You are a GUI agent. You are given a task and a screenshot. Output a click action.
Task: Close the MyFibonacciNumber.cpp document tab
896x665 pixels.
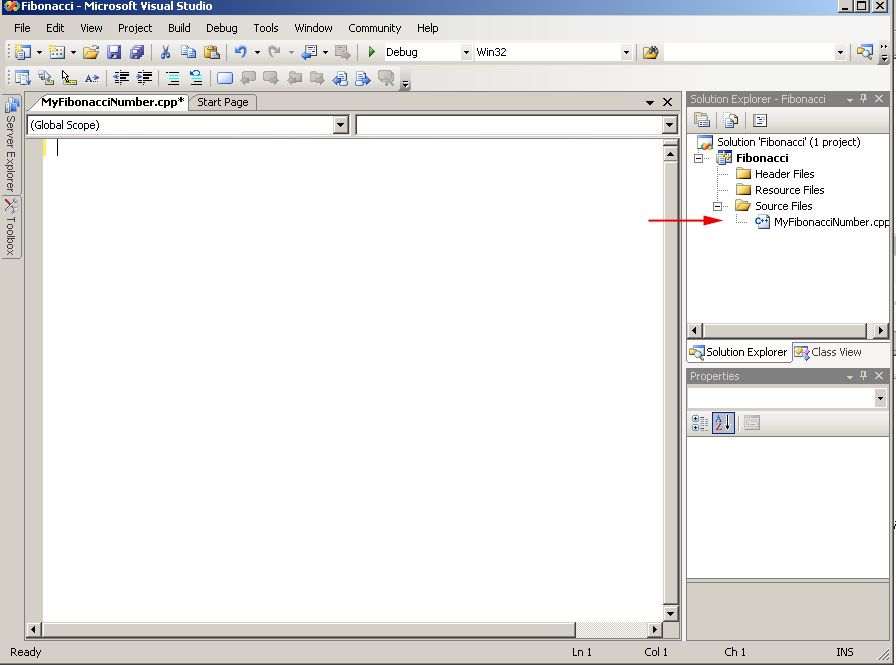click(667, 102)
